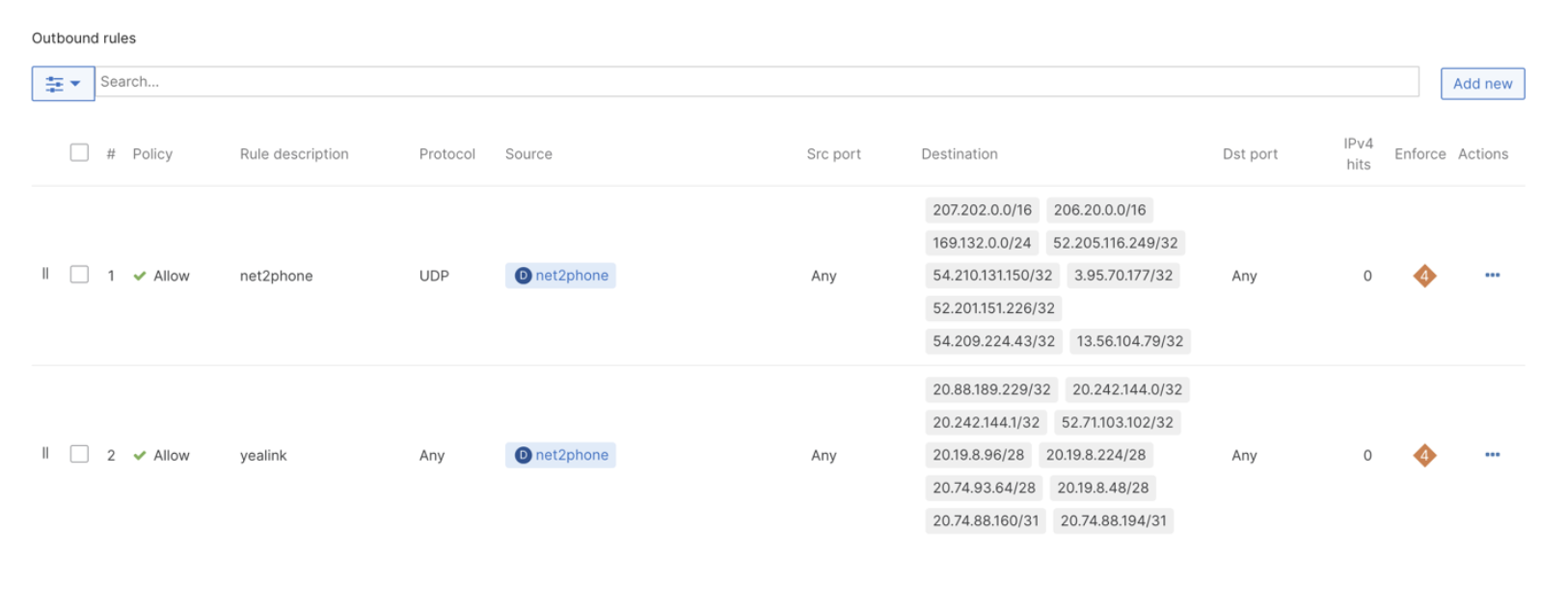
Task: Click the Add new button
Action: (x=1482, y=84)
